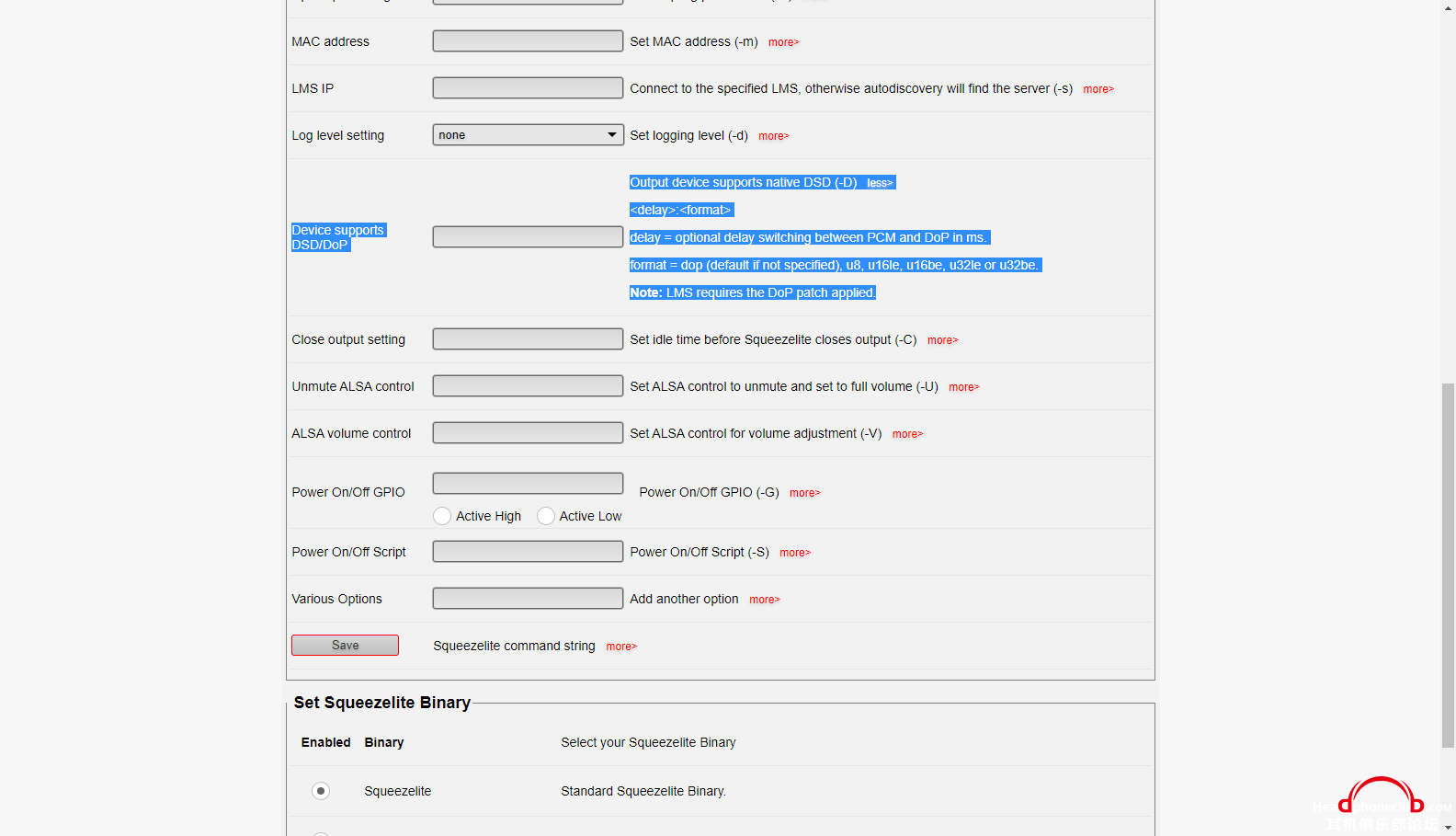Click the Save button
Viewport: 1456px width, 836px height.
(345, 646)
